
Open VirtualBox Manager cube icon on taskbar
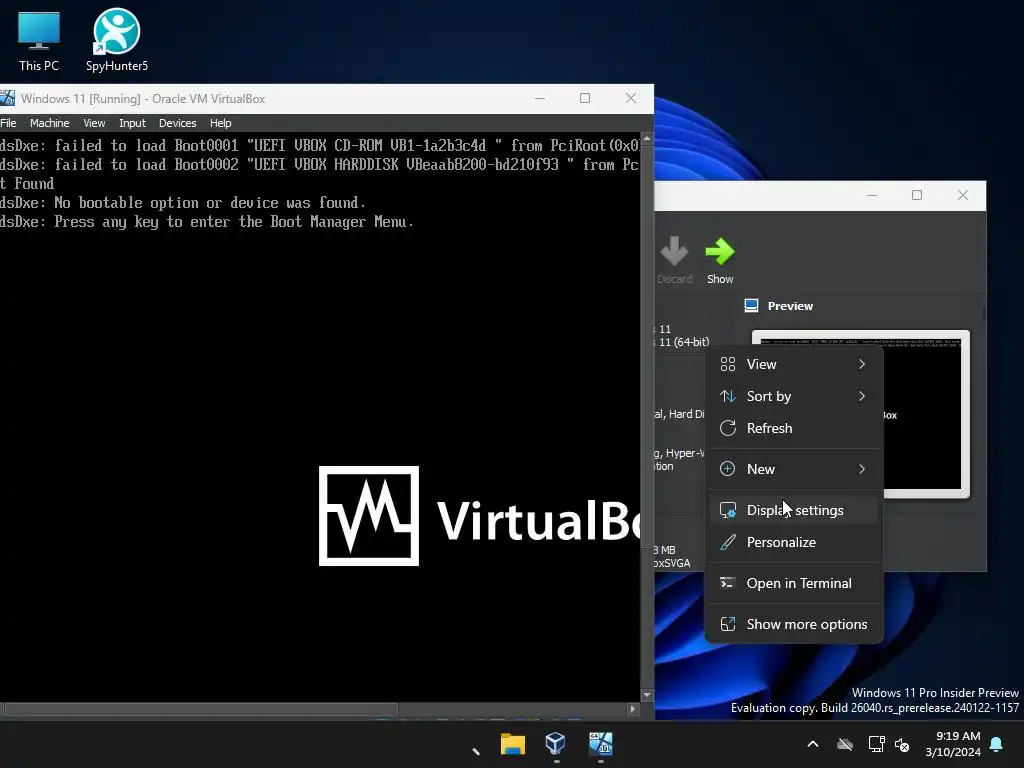point(555,744)
